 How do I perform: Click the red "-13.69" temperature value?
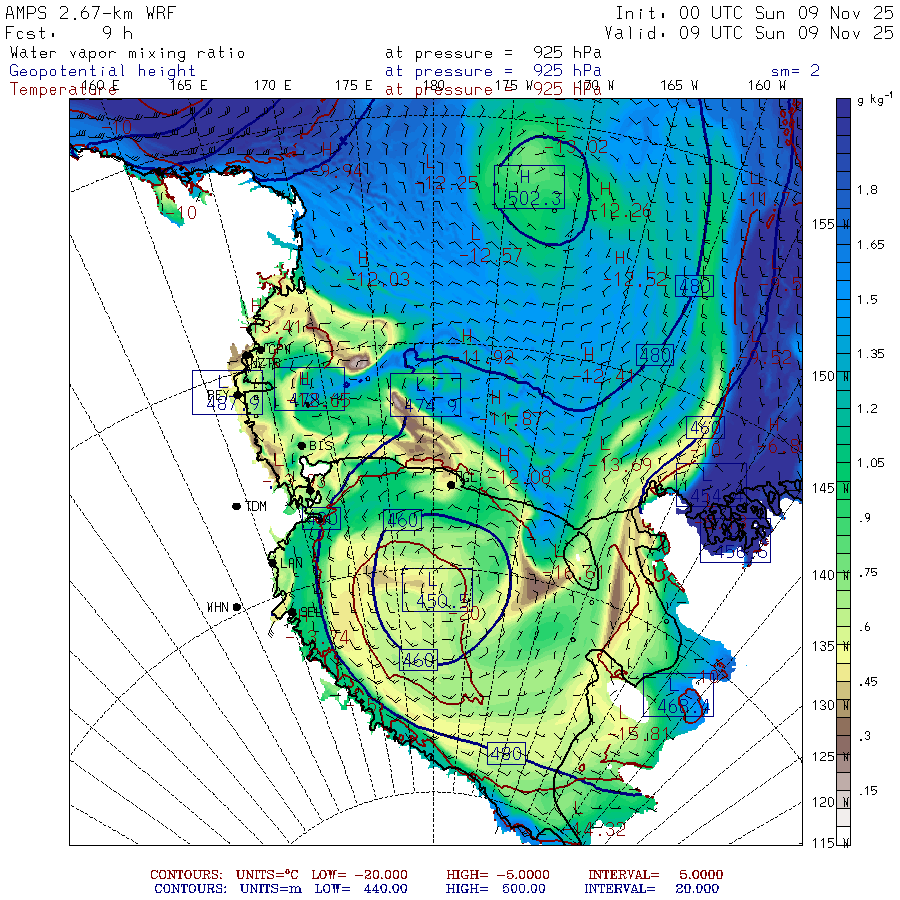(620, 464)
